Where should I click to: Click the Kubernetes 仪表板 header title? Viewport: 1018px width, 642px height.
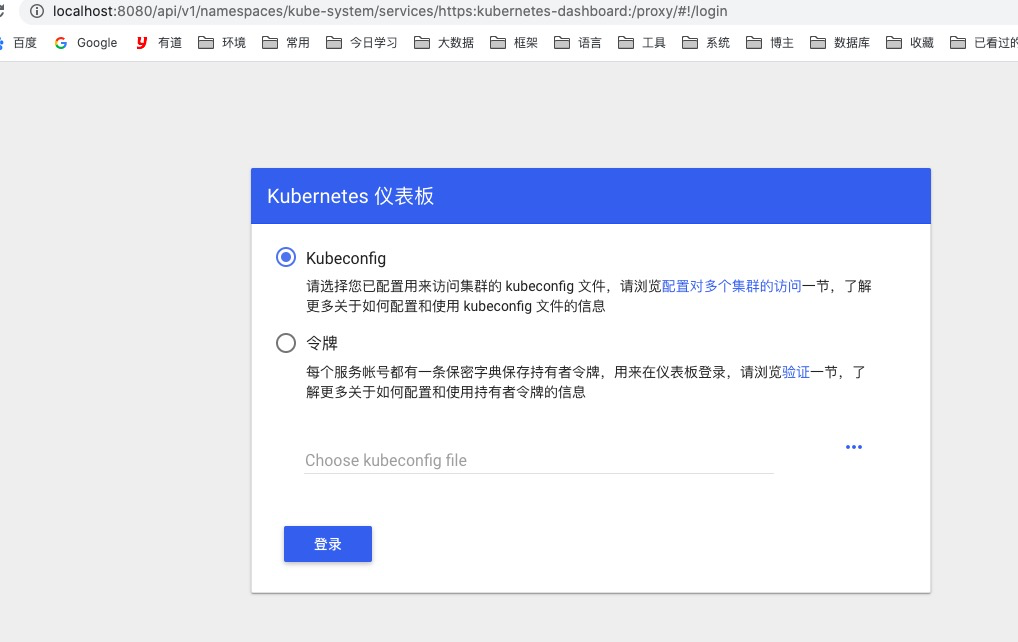351,196
